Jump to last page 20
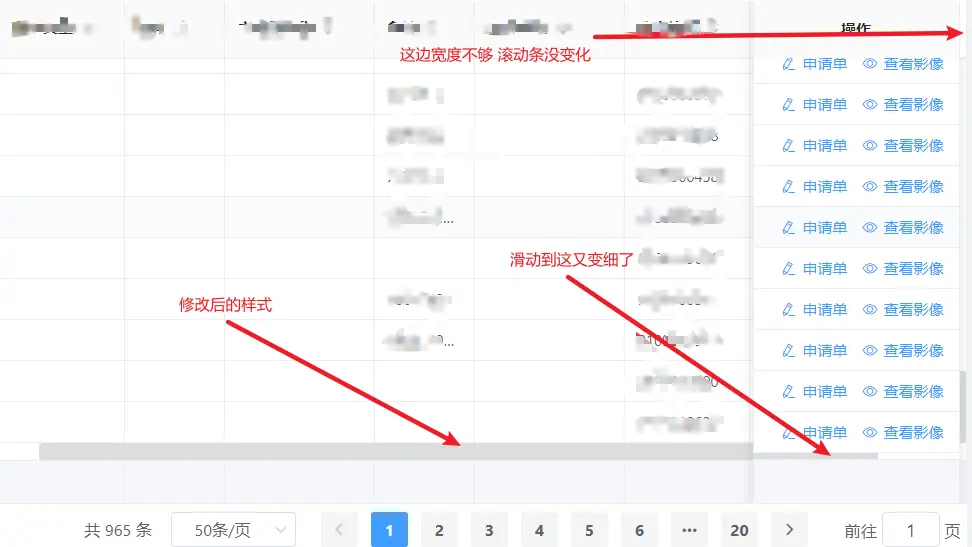972x547 pixels. (x=739, y=530)
